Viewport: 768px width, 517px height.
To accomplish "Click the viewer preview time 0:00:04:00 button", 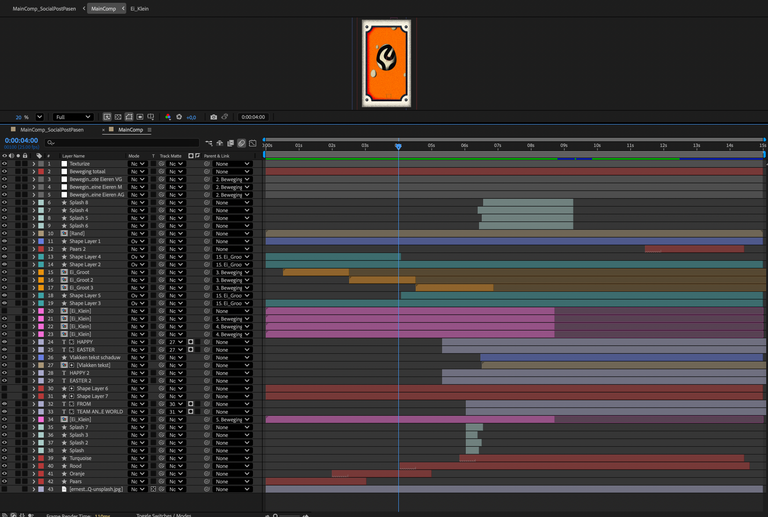I will [x=252, y=117].
